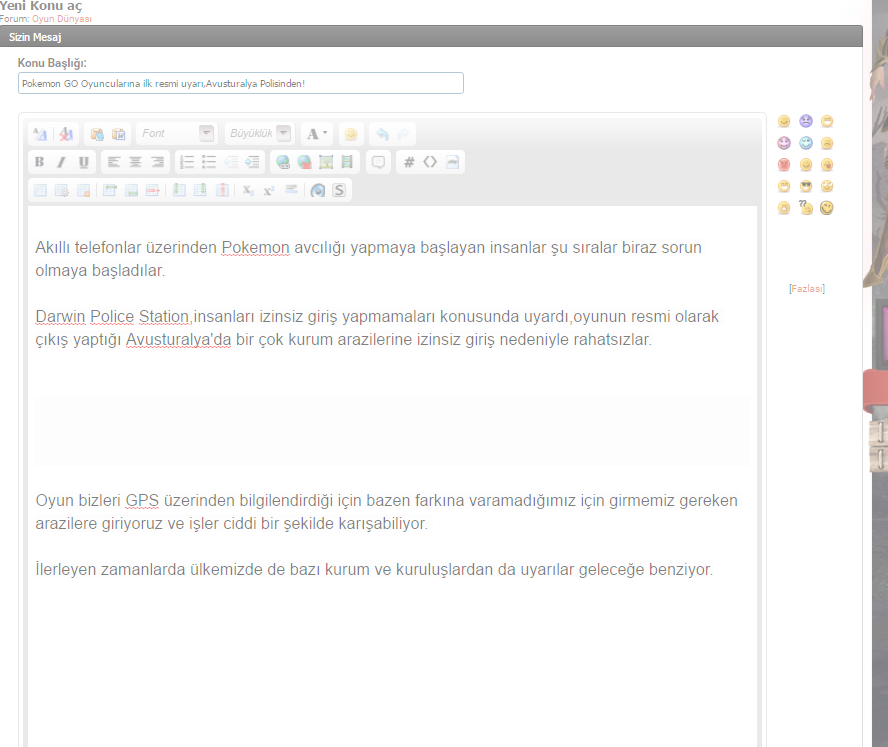The image size is (888, 747).
Task: Insert the pink smiley
Action: [784, 143]
